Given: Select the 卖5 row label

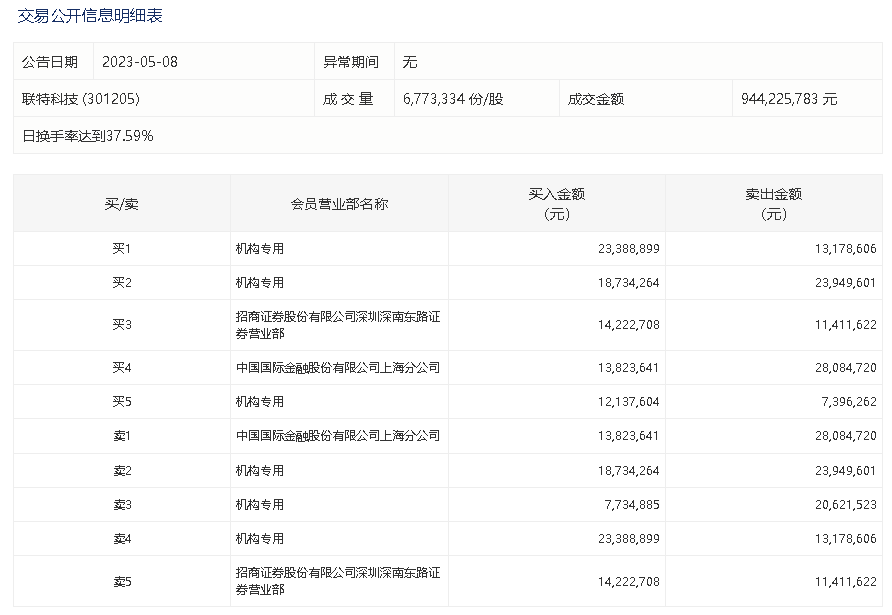Looking at the screenshot, I should pyautogui.click(x=122, y=582).
